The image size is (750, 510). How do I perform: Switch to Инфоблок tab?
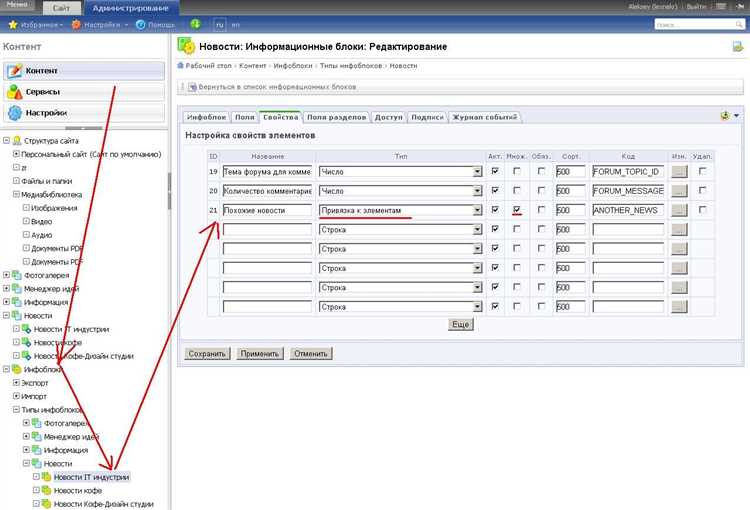click(207, 117)
